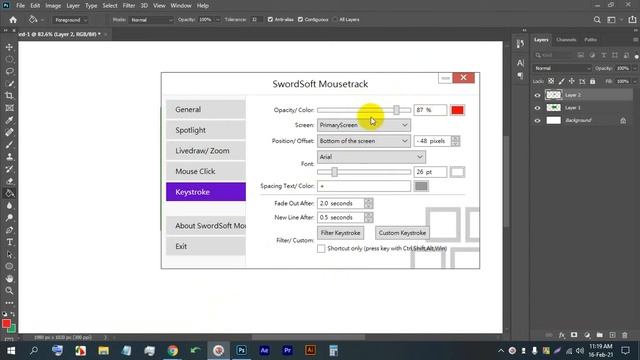The width and height of the screenshot is (640, 360).
Task: Toggle the All Layers checkbox
Action: click(x=335, y=20)
